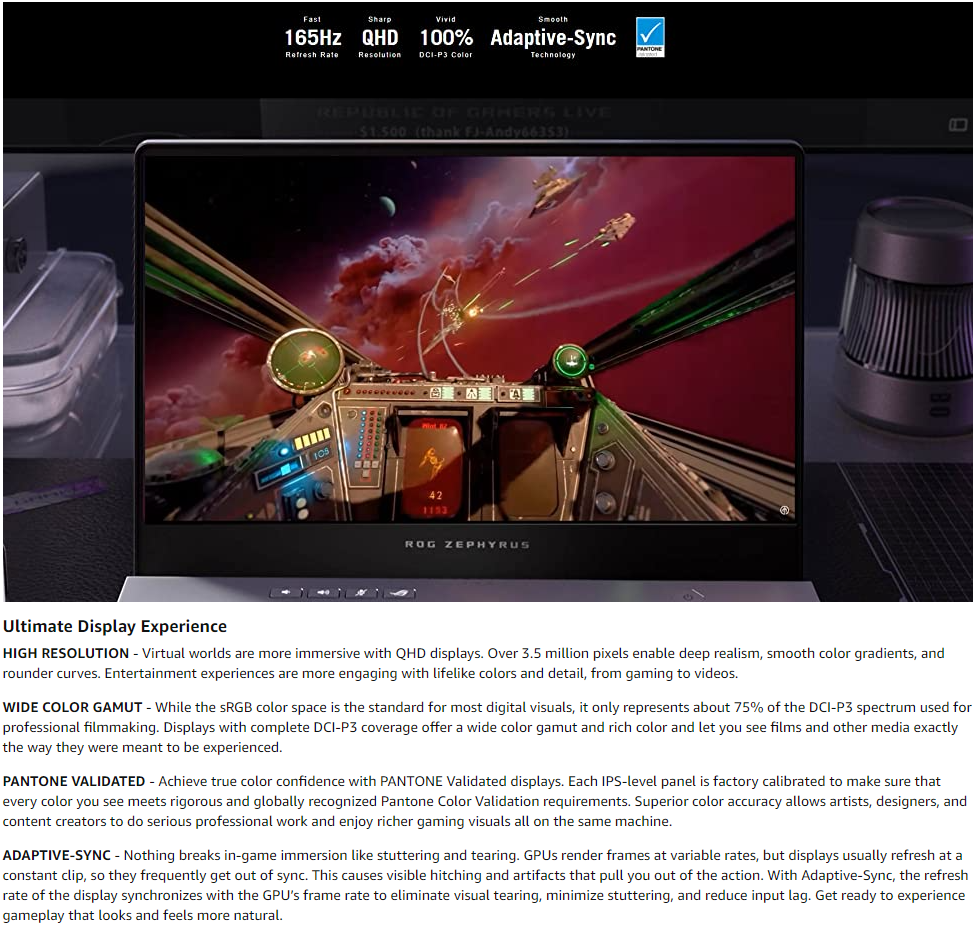Click the panel icon on the background monitor
Screen dimensions: 978x926
coord(957,125)
